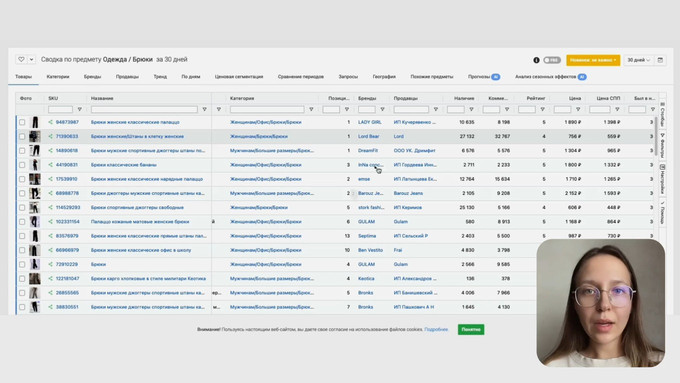Check the box for SKU 71390633 row
Screen dimensions: 680x383
tap(22, 137)
